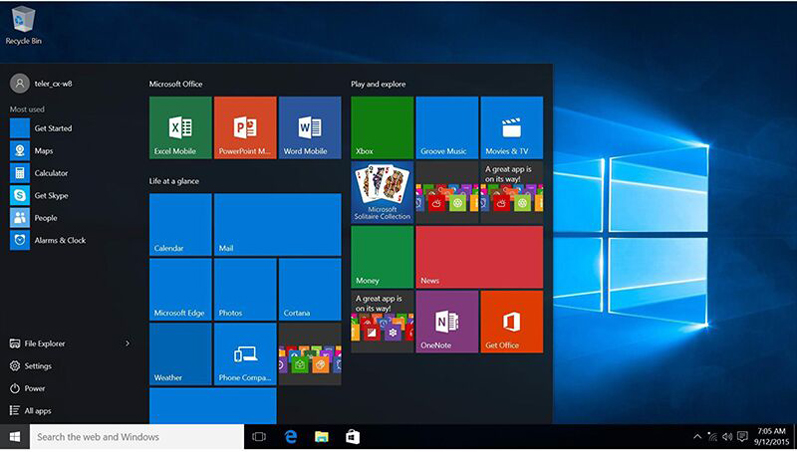Click Play and explore group heading

click(x=378, y=84)
